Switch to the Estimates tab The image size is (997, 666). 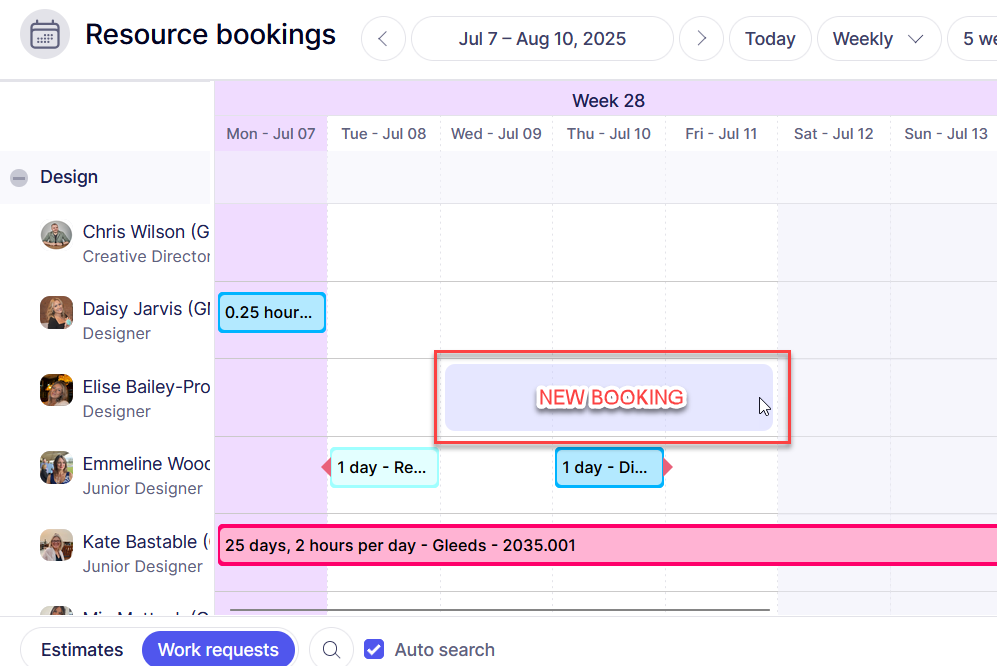[x=82, y=650]
